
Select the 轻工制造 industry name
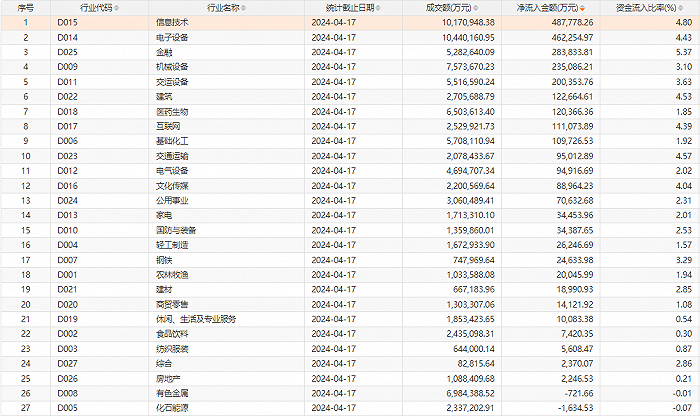(x=172, y=245)
